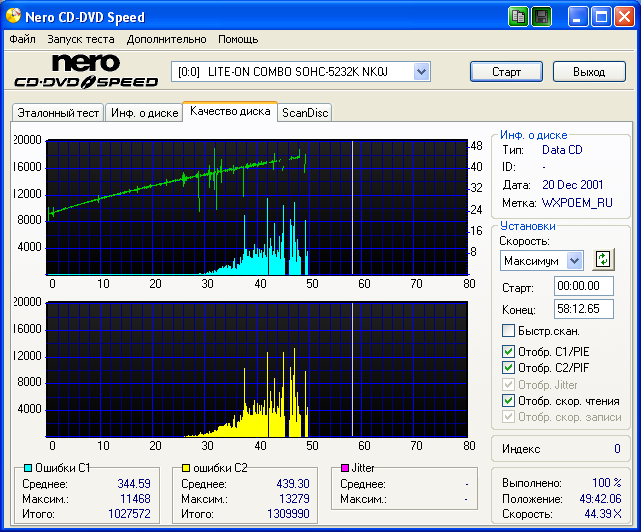Click the green refresh icon beside speed

point(602,259)
